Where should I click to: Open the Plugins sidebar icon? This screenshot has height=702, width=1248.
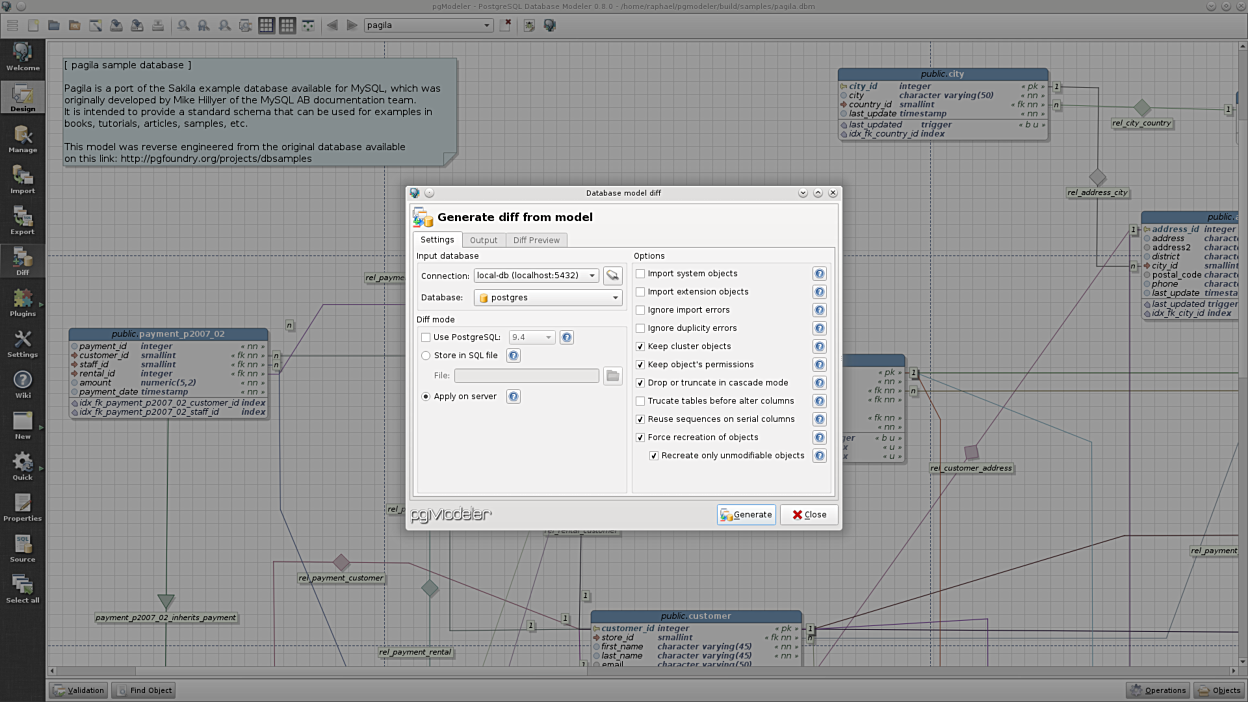click(22, 302)
